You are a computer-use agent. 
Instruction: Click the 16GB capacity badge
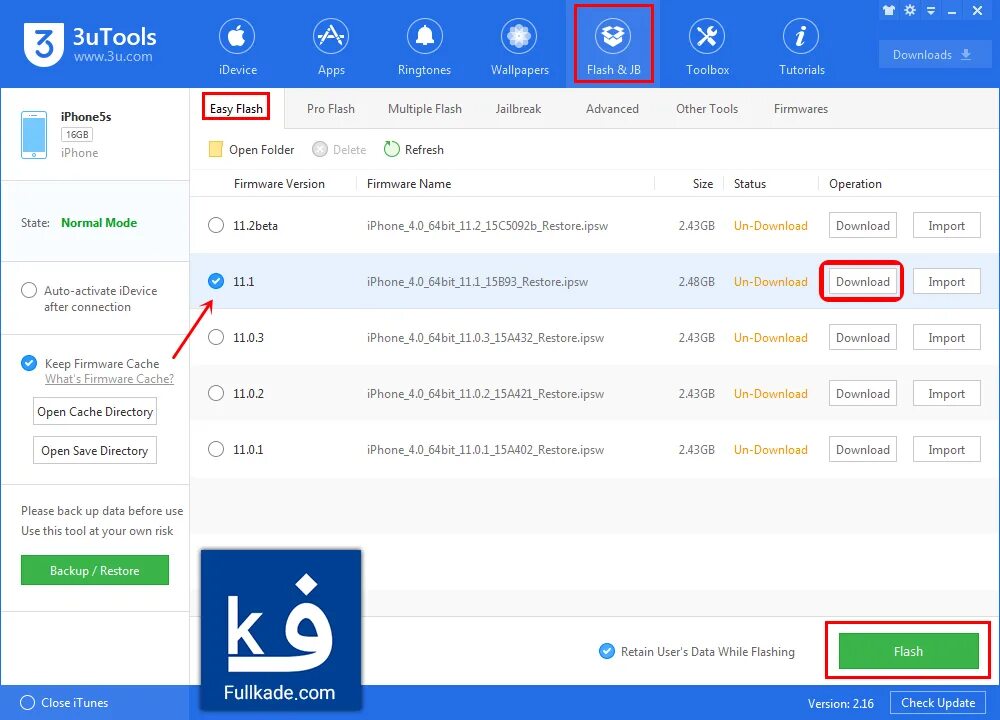pos(77,135)
